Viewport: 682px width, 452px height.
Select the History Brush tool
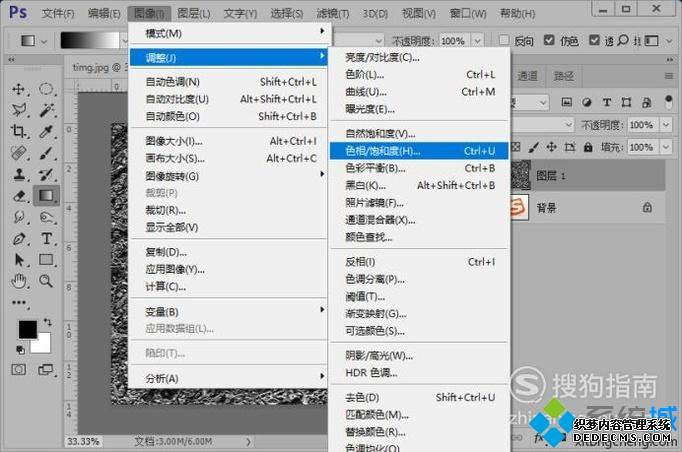[x=46, y=174]
